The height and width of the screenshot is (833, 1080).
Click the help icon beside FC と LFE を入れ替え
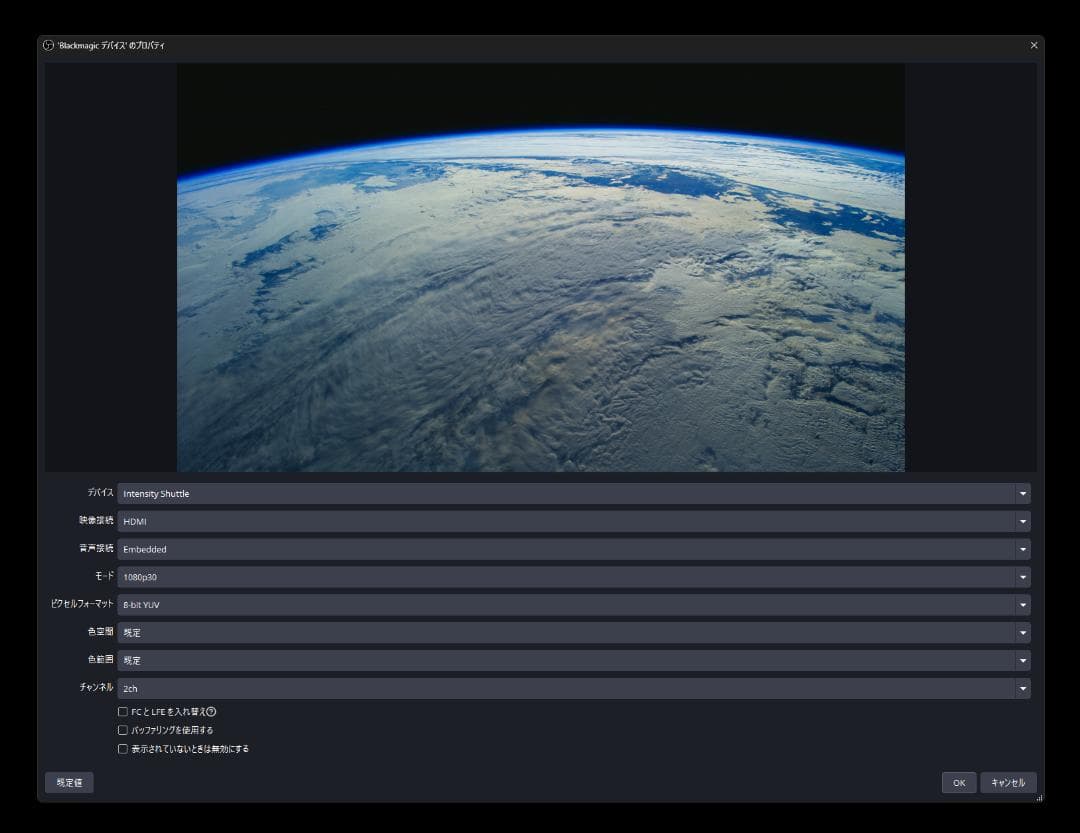coord(211,712)
